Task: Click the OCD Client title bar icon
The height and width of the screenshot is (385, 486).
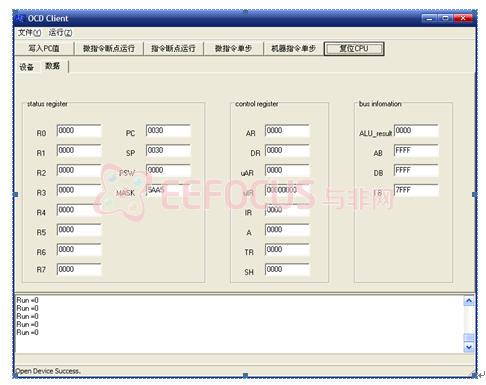Action: point(20,18)
